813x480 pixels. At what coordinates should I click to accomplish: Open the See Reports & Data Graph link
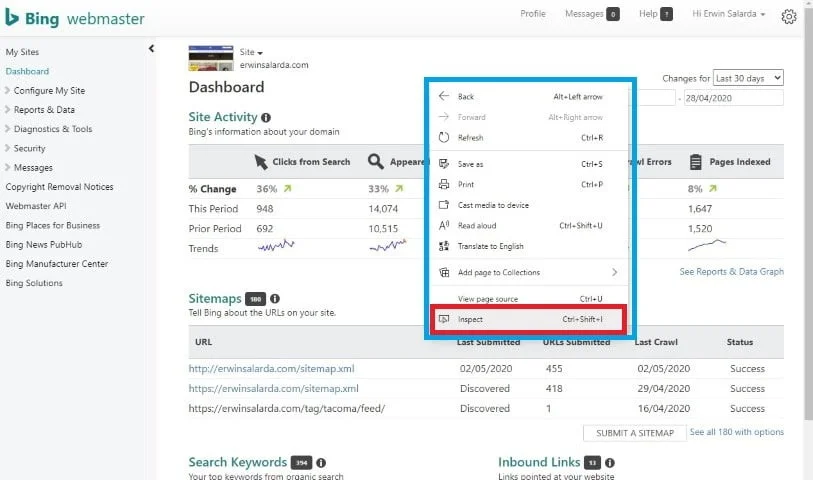tap(731, 272)
